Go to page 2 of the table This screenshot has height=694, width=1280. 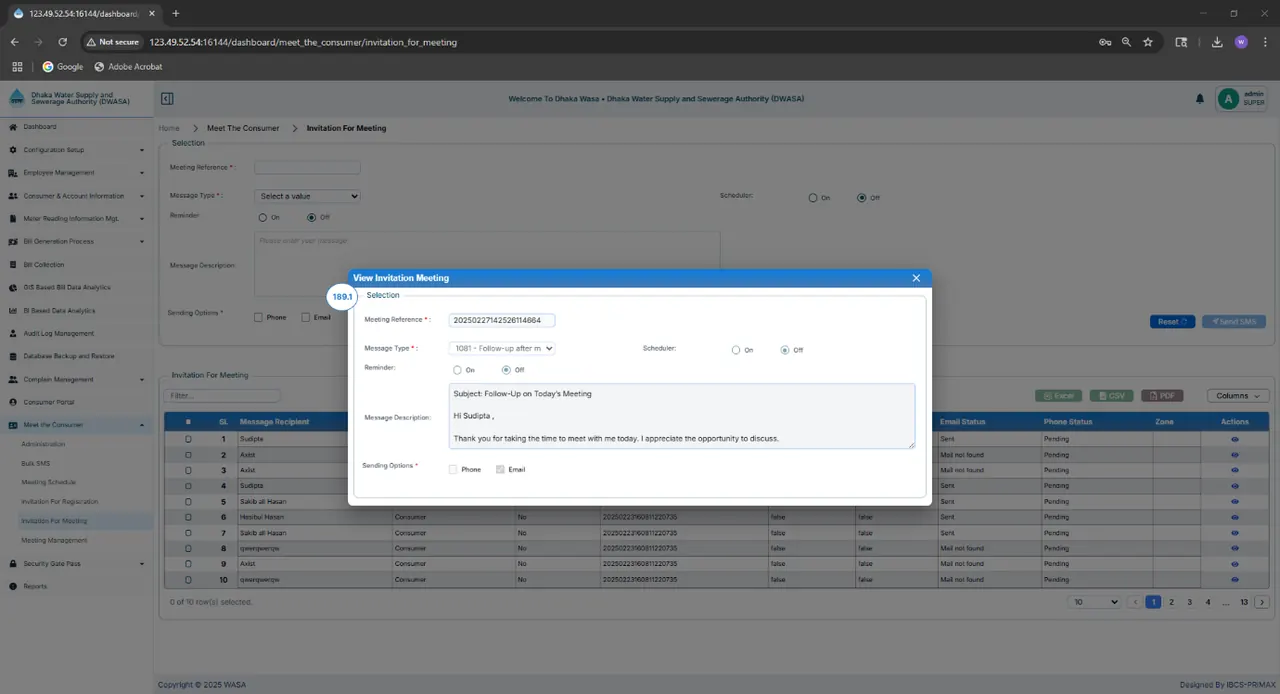click(1171, 602)
